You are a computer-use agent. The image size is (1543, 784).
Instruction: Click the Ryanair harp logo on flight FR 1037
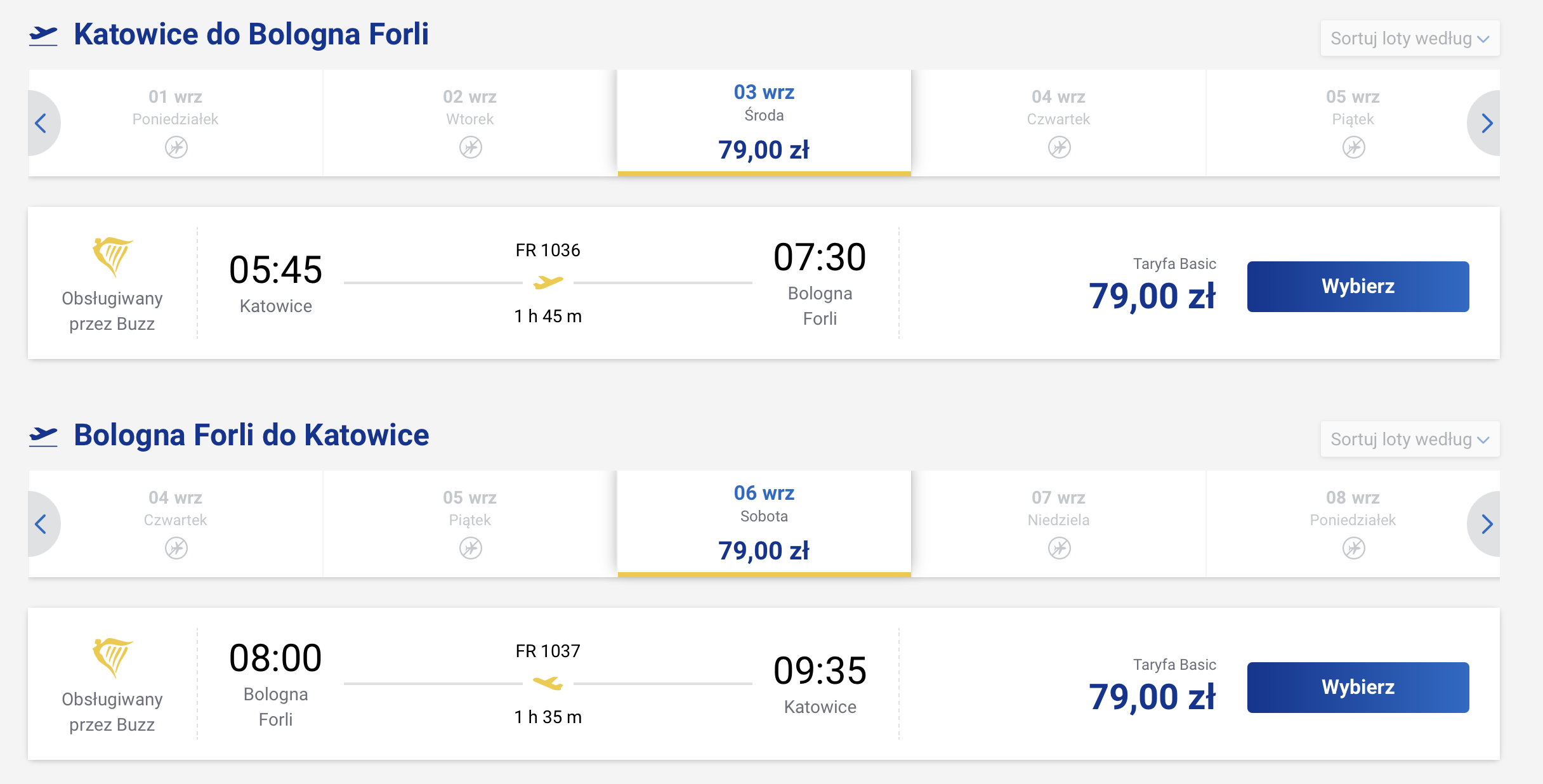click(112, 658)
